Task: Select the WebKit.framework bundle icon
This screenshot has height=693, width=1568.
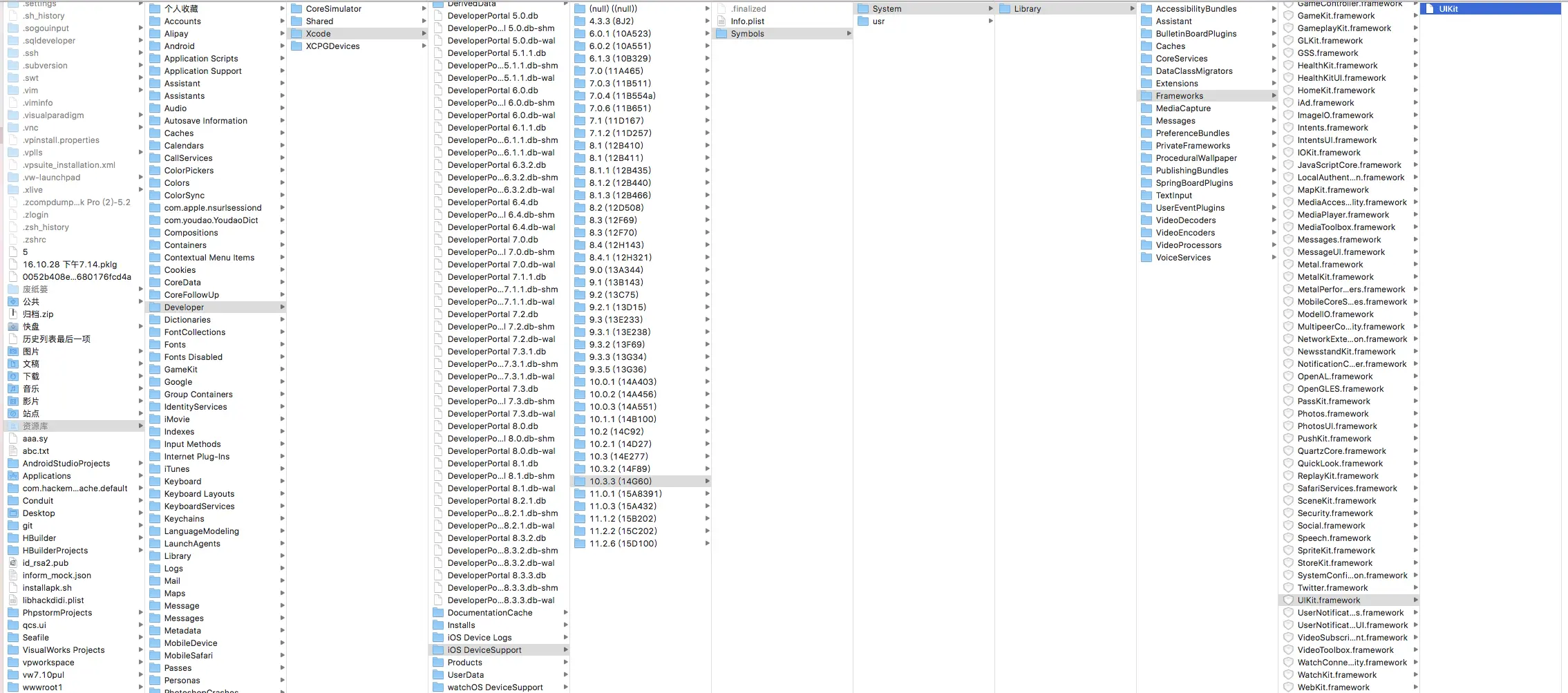Action: (x=1288, y=687)
